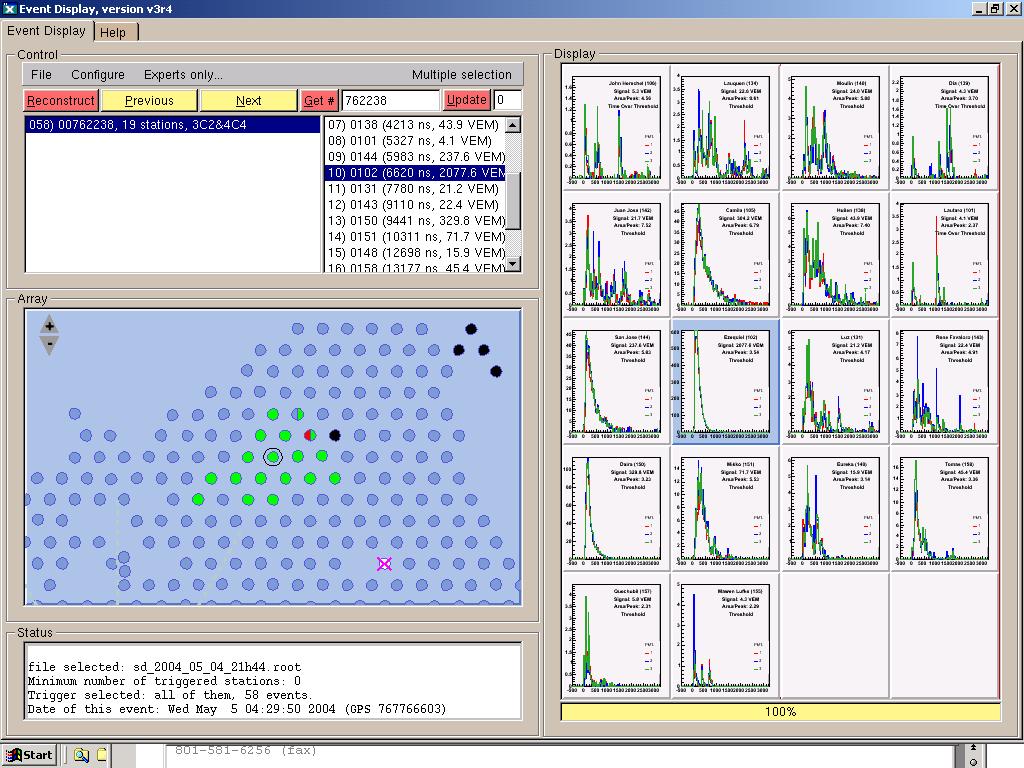Select station row 09) 0144 (5983 ns, 237.6 VEM)
The width and height of the screenshot is (1024, 768).
coord(415,157)
